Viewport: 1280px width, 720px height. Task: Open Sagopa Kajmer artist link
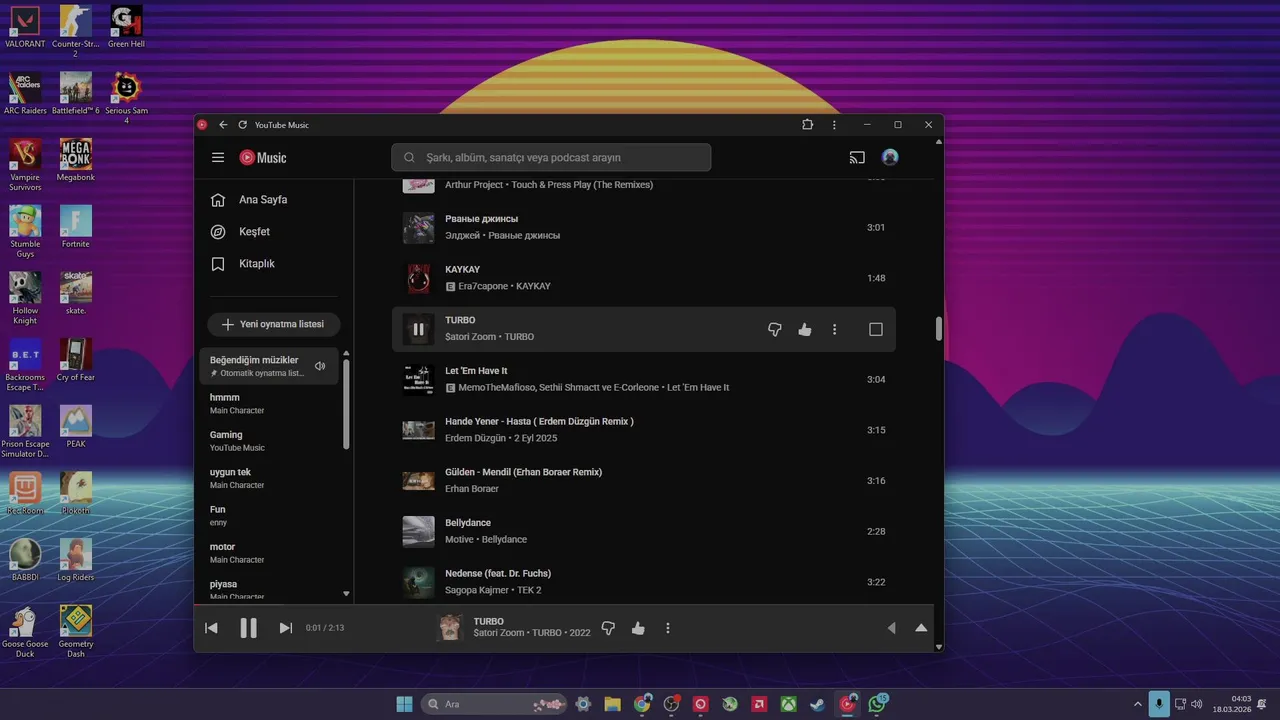tap(477, 590)
